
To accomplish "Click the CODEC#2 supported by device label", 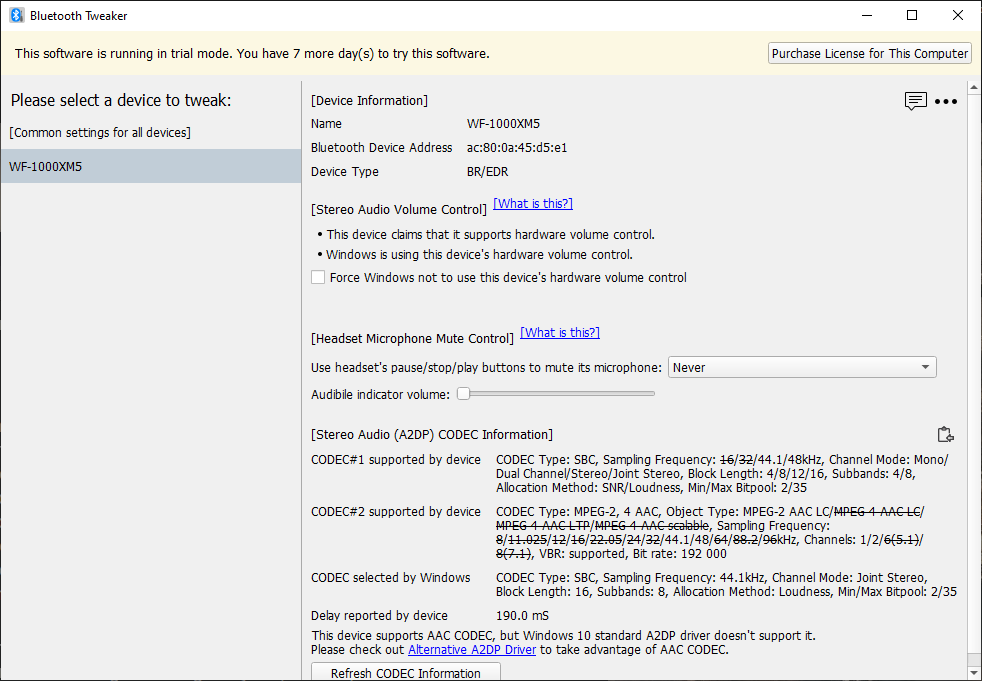I will (x=396, y=512).
